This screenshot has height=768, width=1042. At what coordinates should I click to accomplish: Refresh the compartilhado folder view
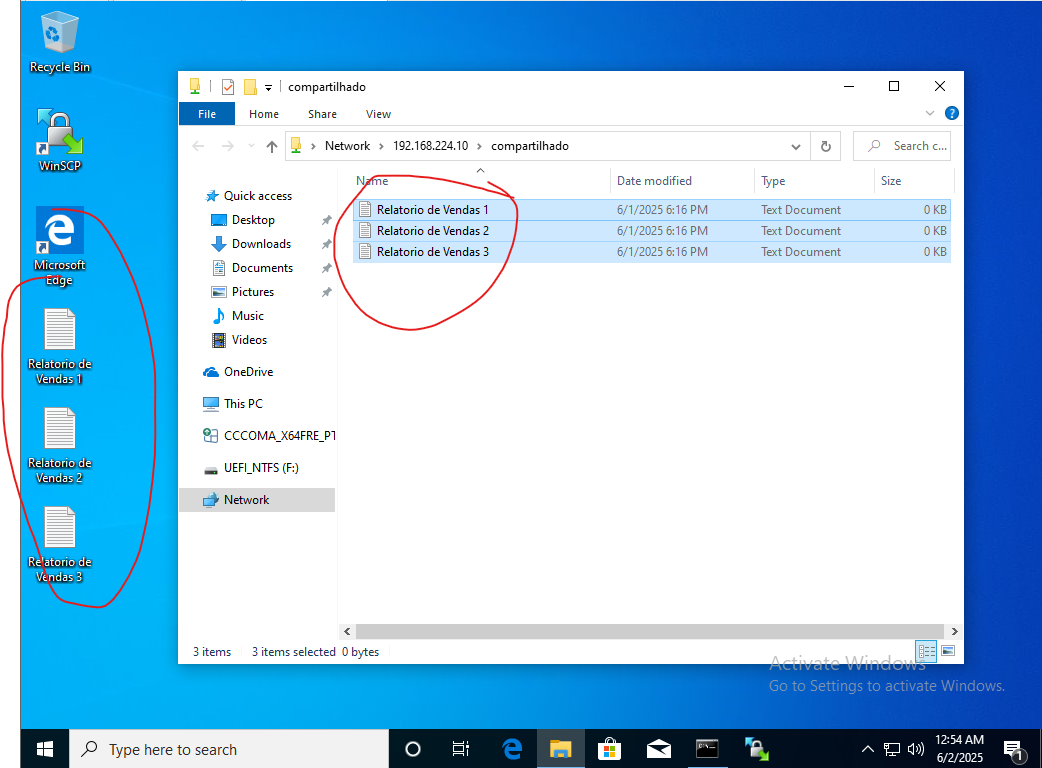(x=825, y=146)
